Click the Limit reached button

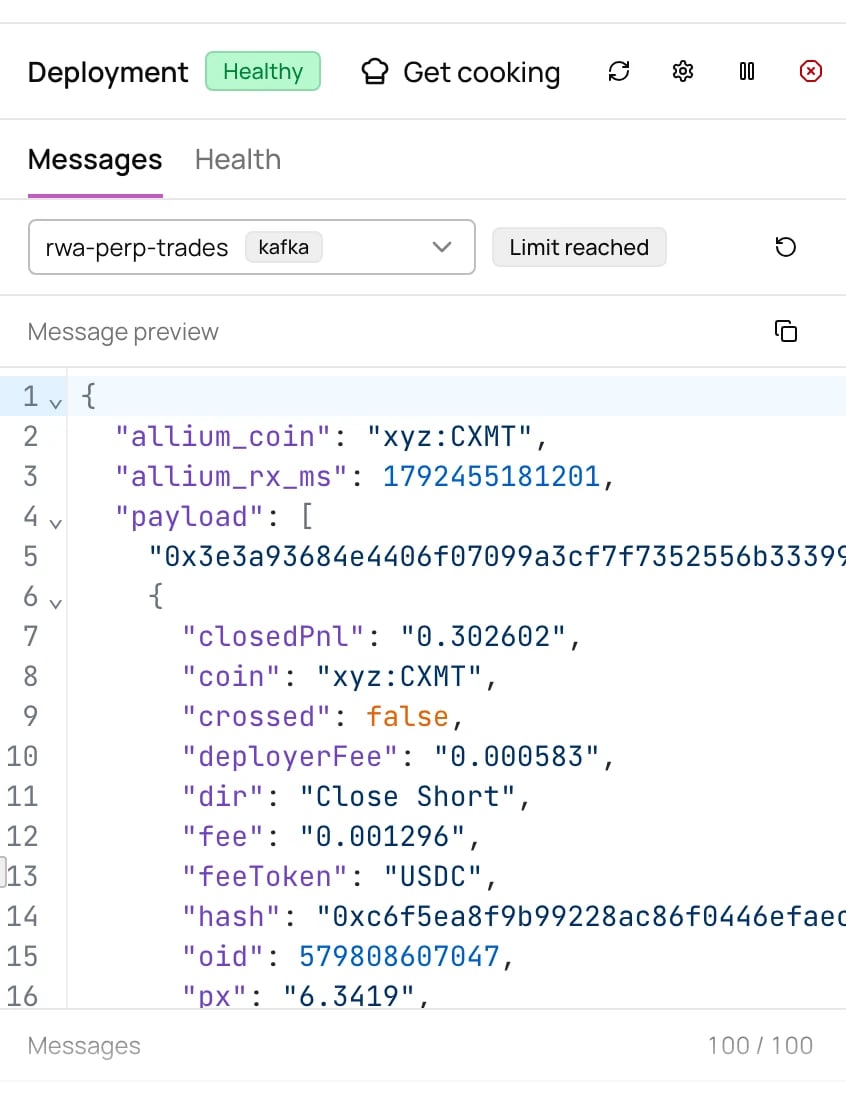click(579, 247)
